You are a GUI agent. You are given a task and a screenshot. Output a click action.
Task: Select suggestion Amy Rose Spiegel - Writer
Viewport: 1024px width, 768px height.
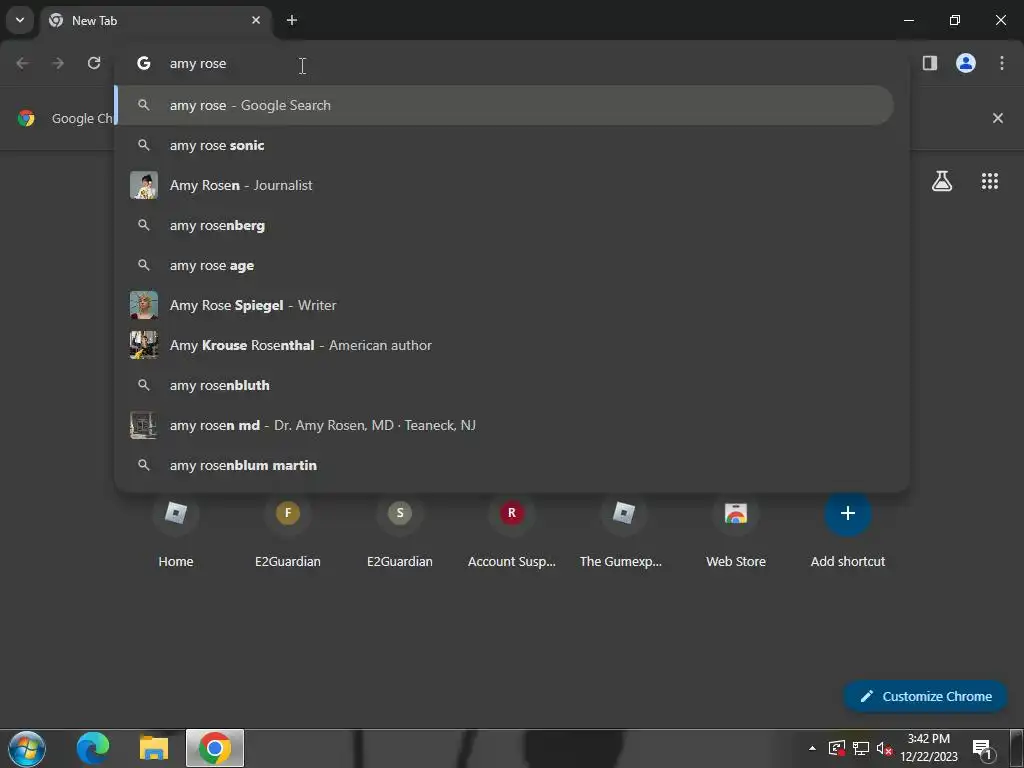coord(504,305)
